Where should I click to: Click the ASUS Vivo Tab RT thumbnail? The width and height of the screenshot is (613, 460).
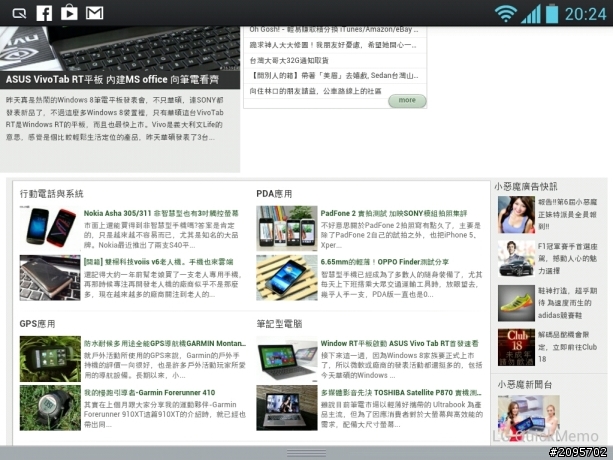[287, 359]
